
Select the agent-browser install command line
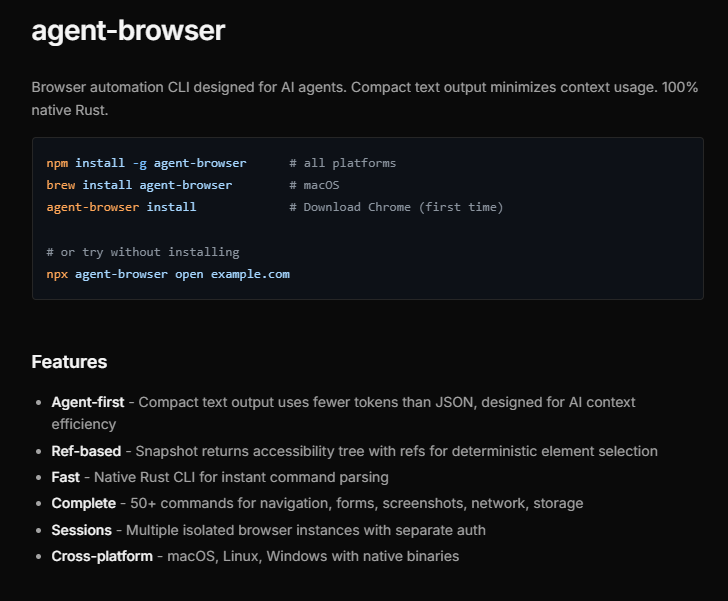point(121,207)
